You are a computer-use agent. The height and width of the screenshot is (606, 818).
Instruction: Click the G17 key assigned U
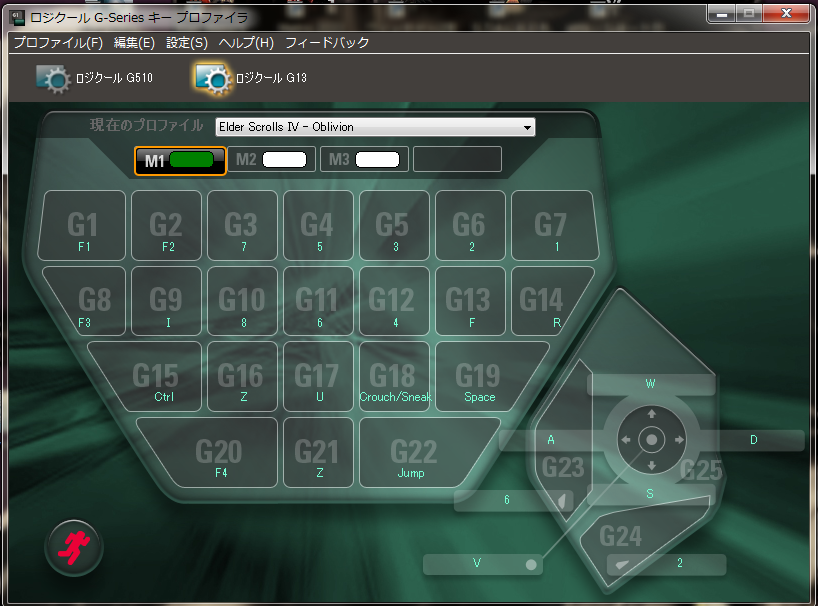click(318, 377)
